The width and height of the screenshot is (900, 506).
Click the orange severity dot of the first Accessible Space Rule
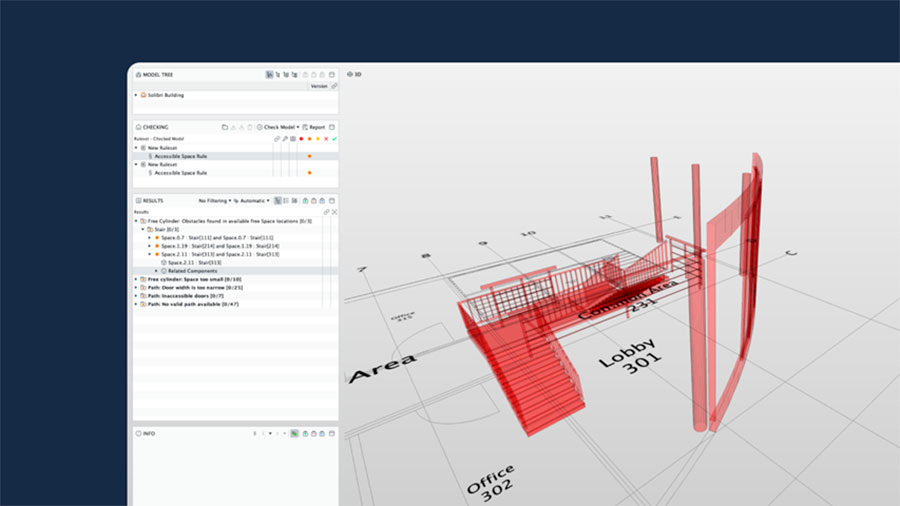[x=309, y=156]
